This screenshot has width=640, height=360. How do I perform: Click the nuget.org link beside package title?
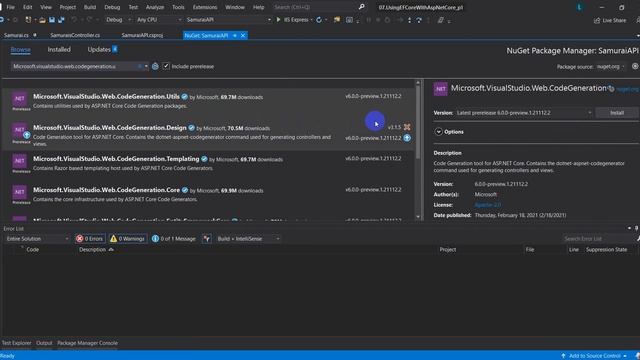[x=628, y=89]
